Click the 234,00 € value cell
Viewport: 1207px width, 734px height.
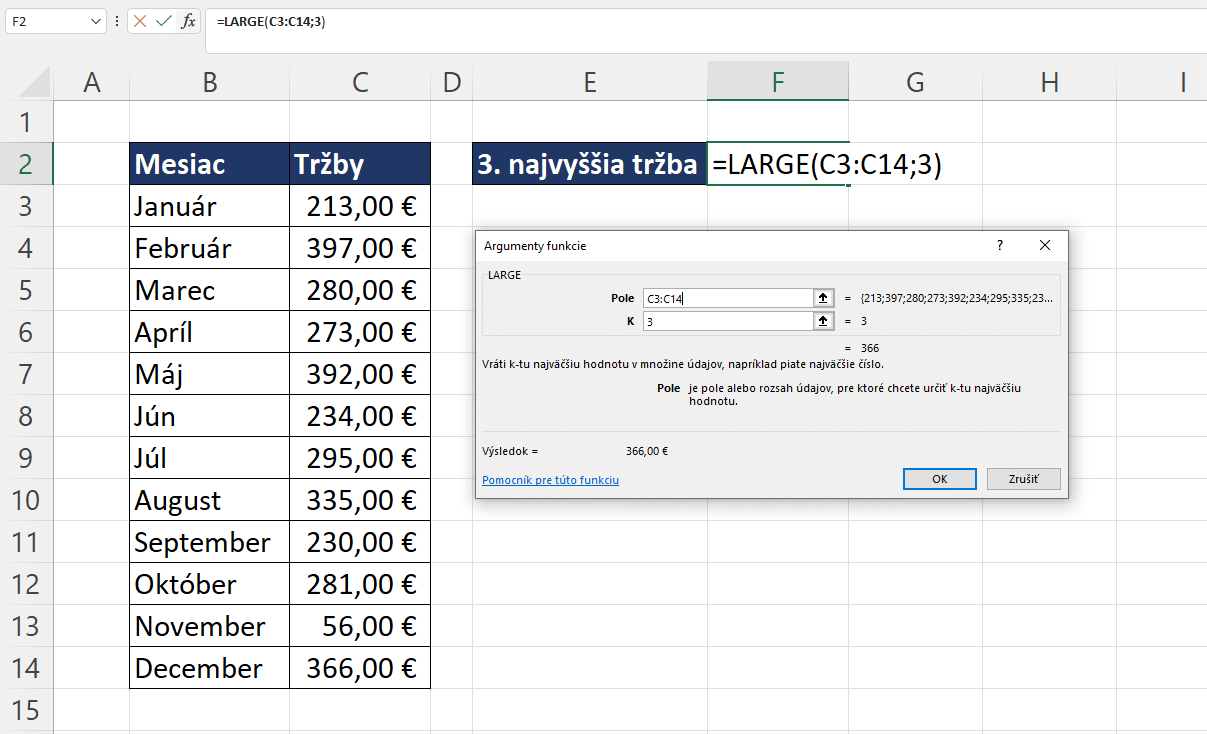point(360,416)
